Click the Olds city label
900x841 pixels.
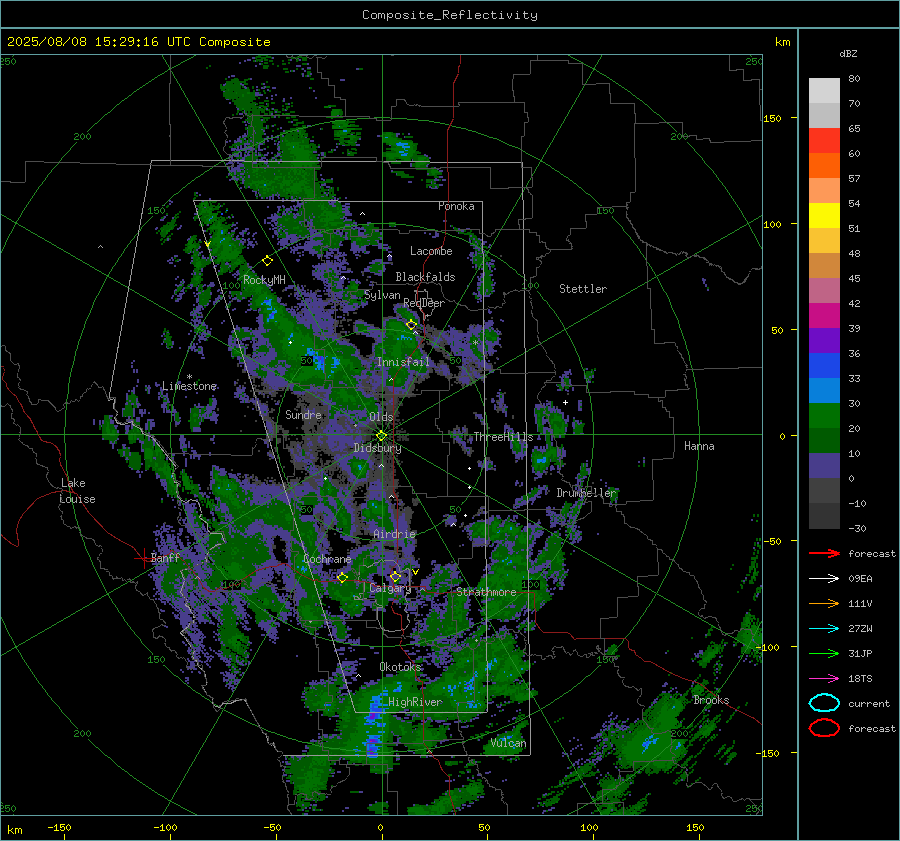(381, 417)
